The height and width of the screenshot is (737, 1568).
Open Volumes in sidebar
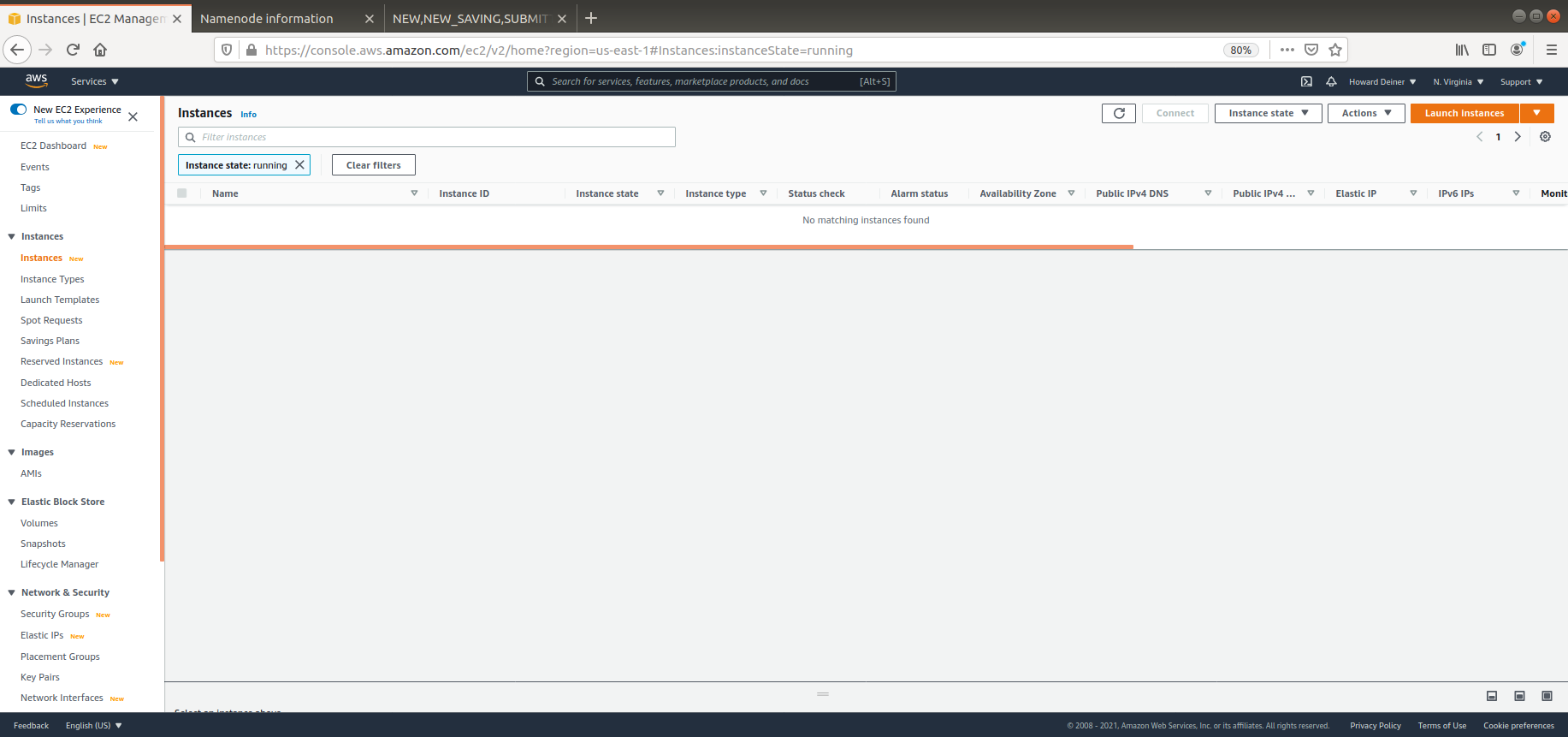pyautogui.click(x=39, y=523)
